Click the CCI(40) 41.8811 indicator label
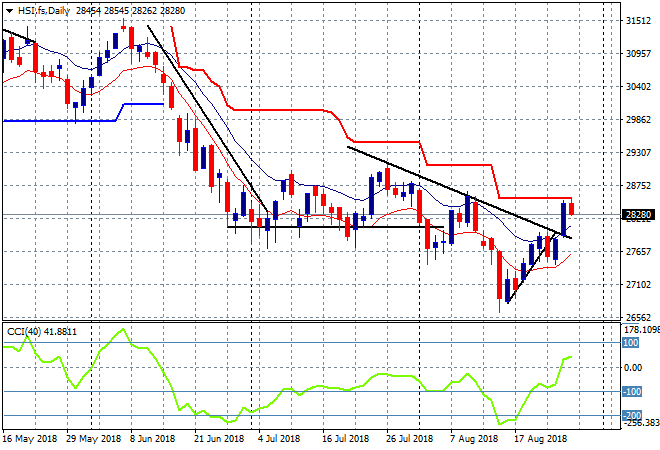Image resolution: width=660 pixels, height=450 pixels. point(42,332)
